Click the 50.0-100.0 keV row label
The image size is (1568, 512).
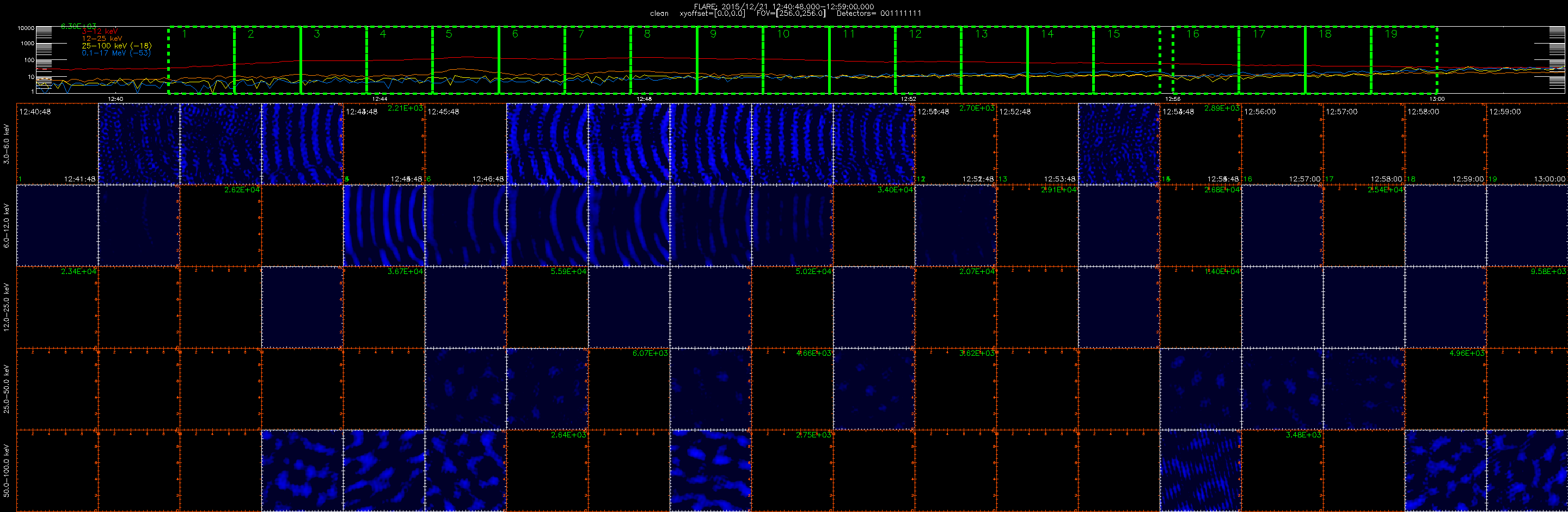[x=7, y=470]
